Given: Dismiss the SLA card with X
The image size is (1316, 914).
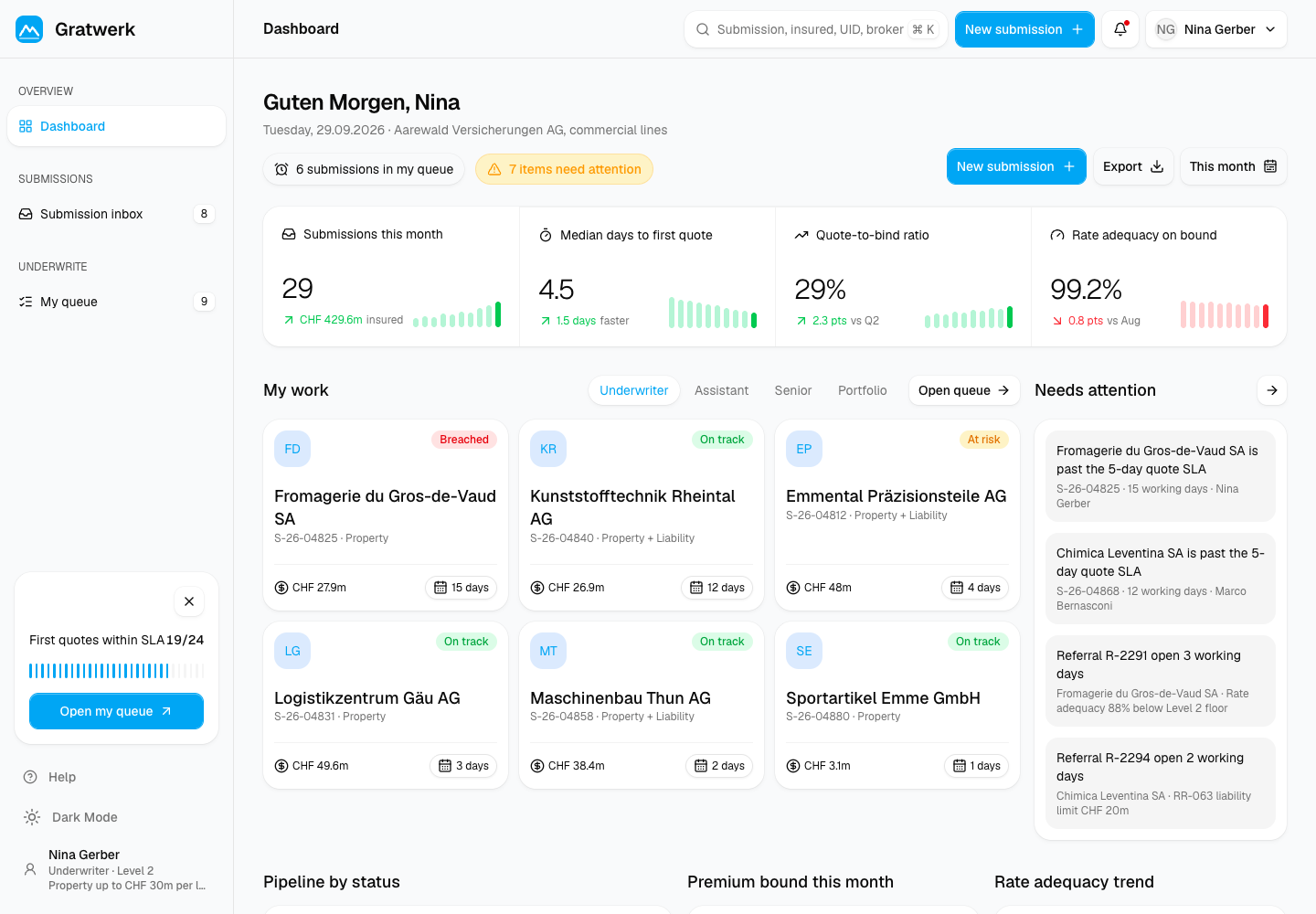Looking at the screenshot, I should click(x=189, y=601).
